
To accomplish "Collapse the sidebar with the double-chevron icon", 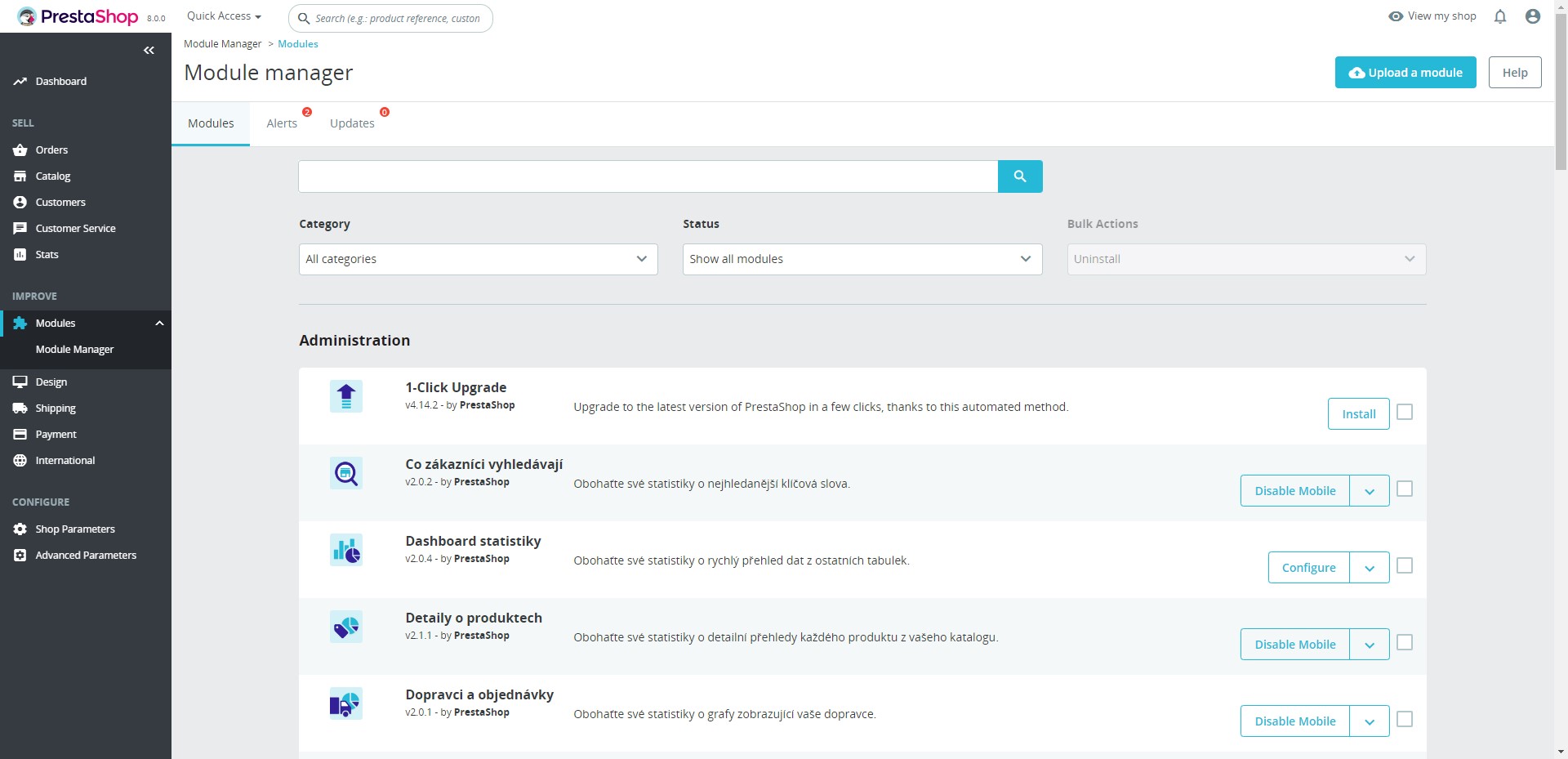I will coord(149,50).
